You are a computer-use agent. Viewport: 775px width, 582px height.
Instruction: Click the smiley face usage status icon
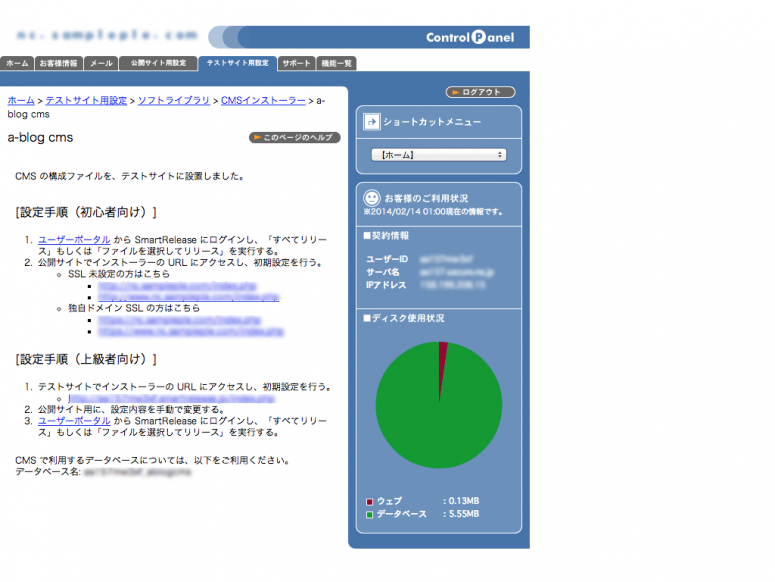coord(371,198)
